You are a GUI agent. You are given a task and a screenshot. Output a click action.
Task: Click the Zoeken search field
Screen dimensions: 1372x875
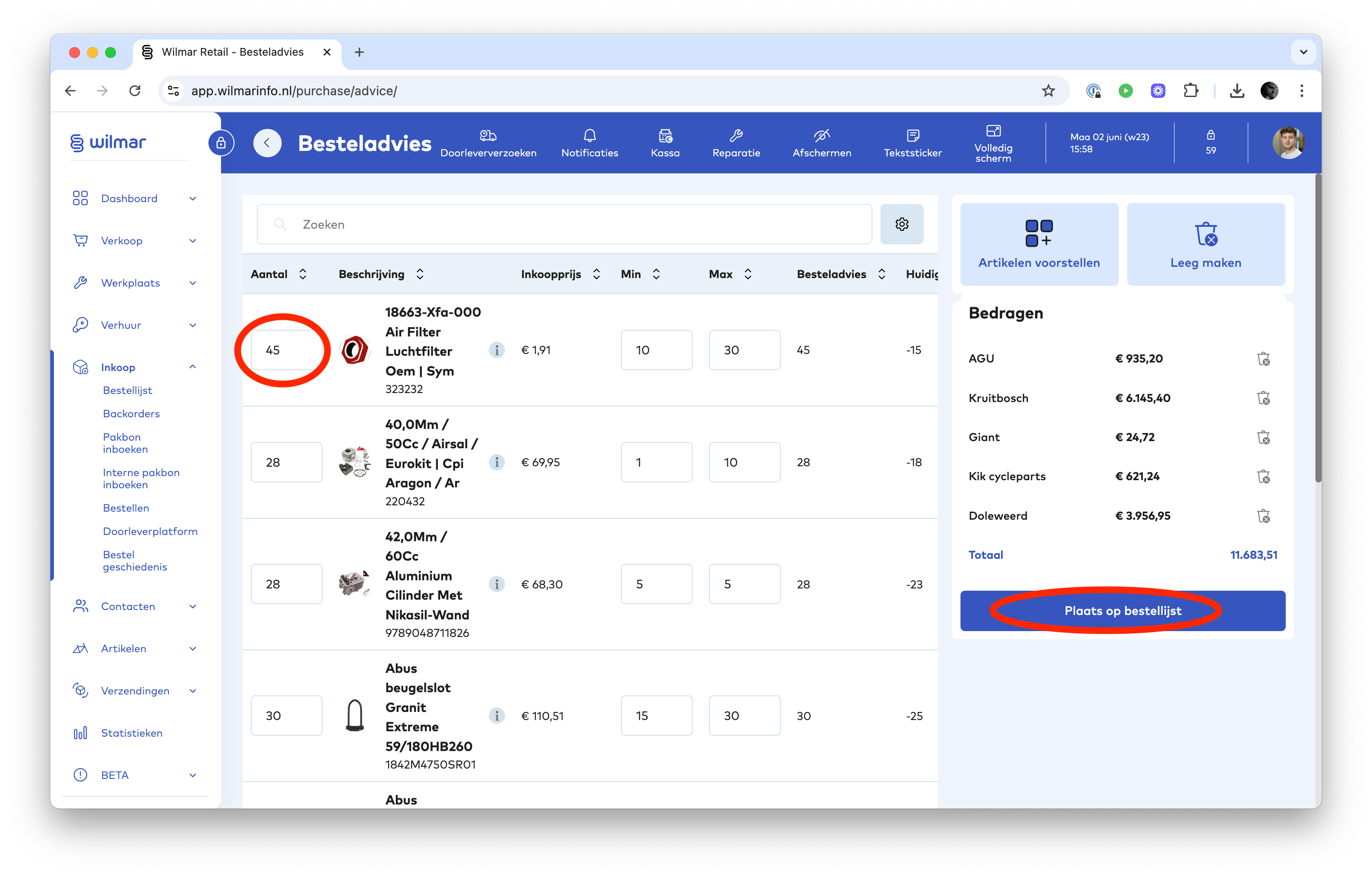(x=564, y=225)
